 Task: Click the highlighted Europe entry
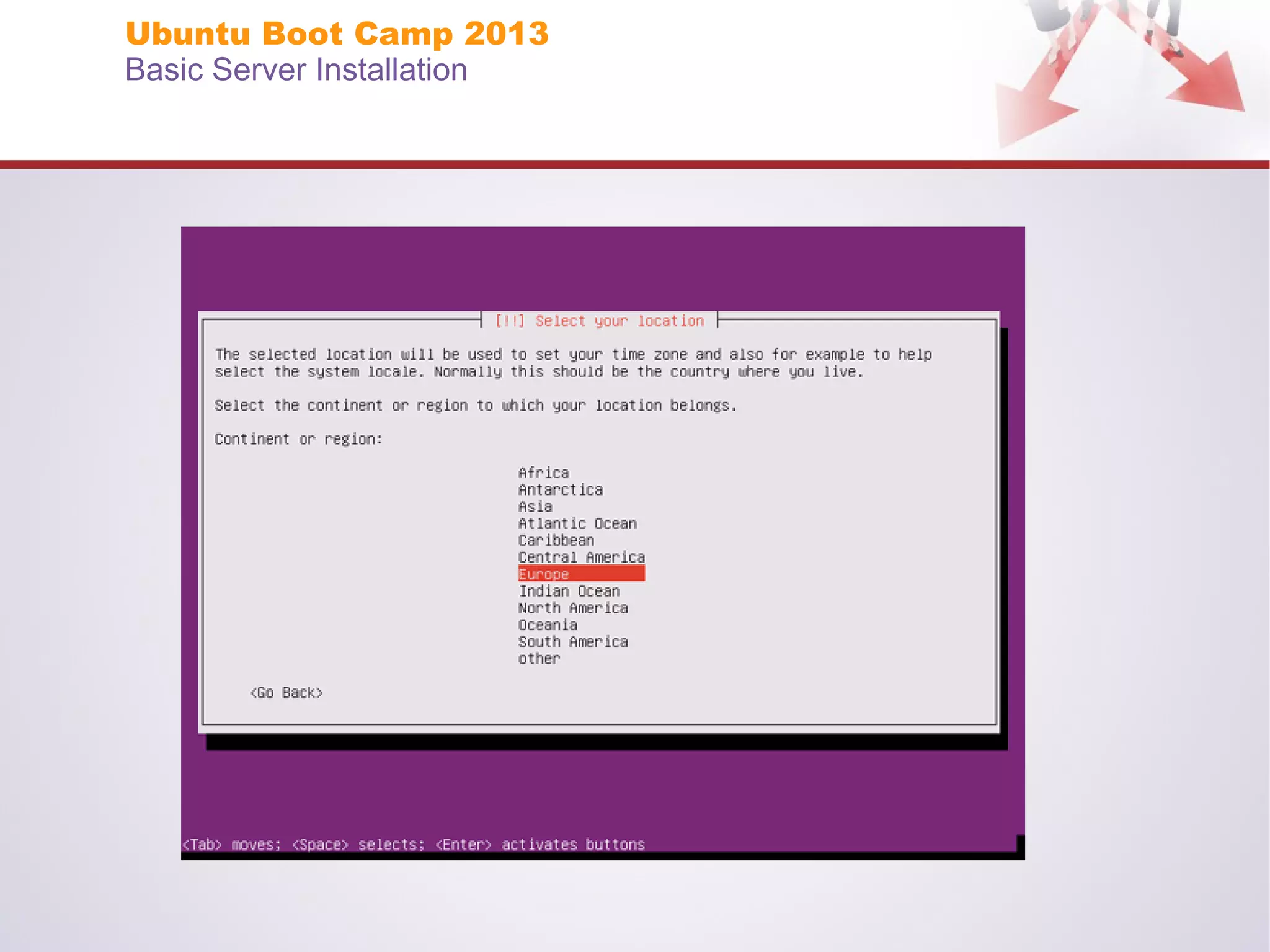582,574
